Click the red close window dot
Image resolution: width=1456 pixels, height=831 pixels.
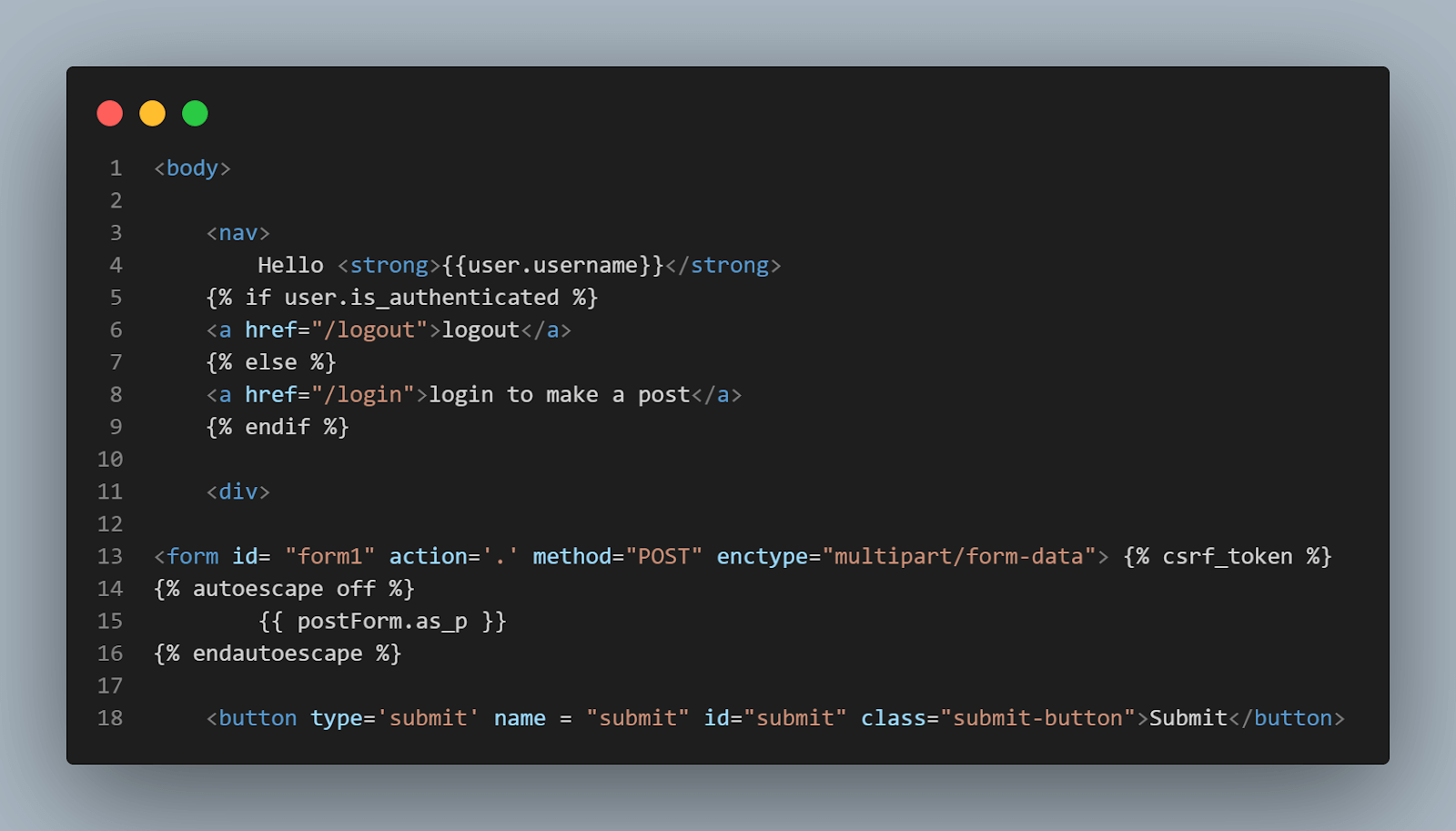(x=110, y=114)
